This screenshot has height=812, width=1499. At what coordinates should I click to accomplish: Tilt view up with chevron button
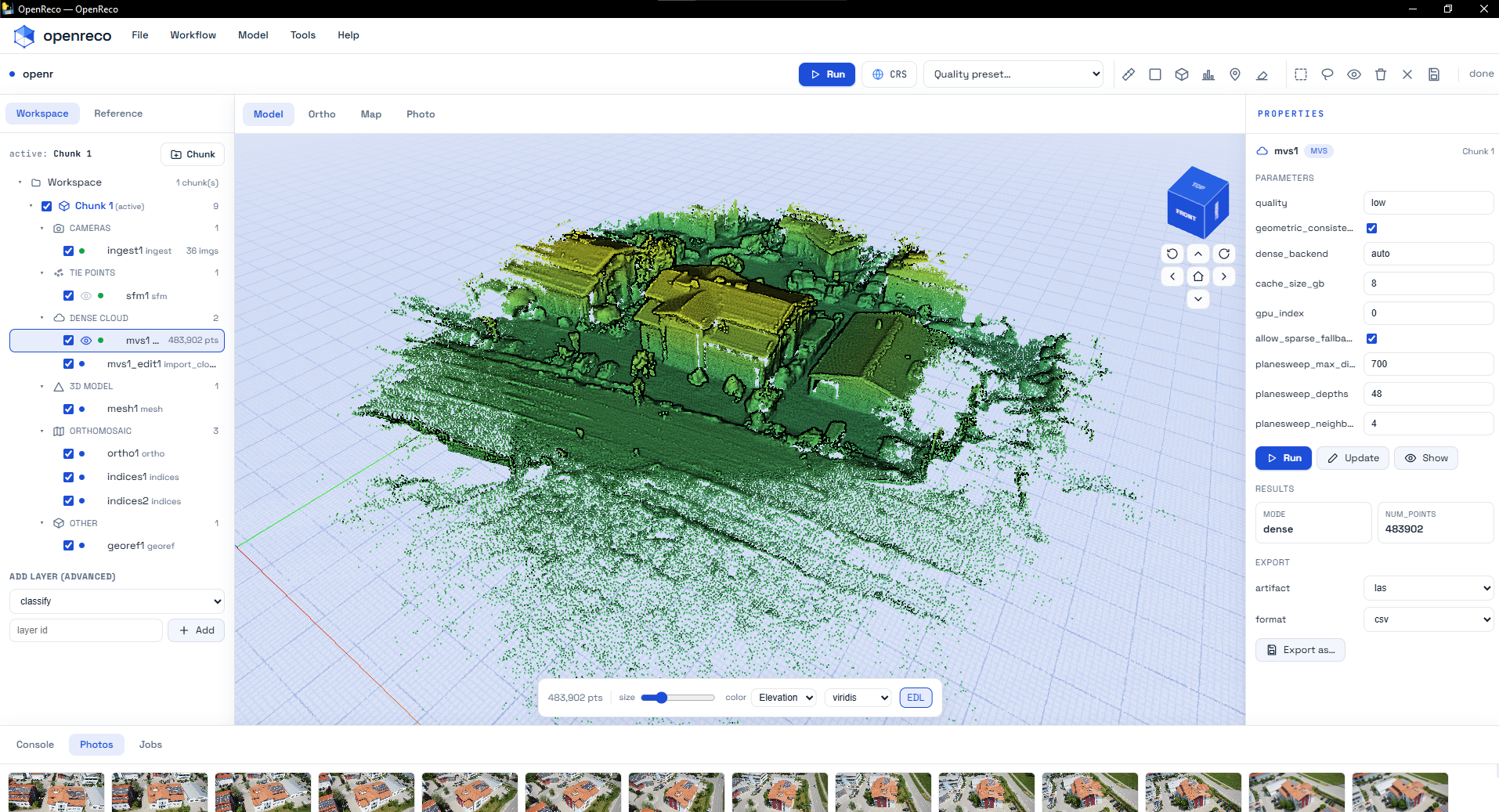point(1198,254)
